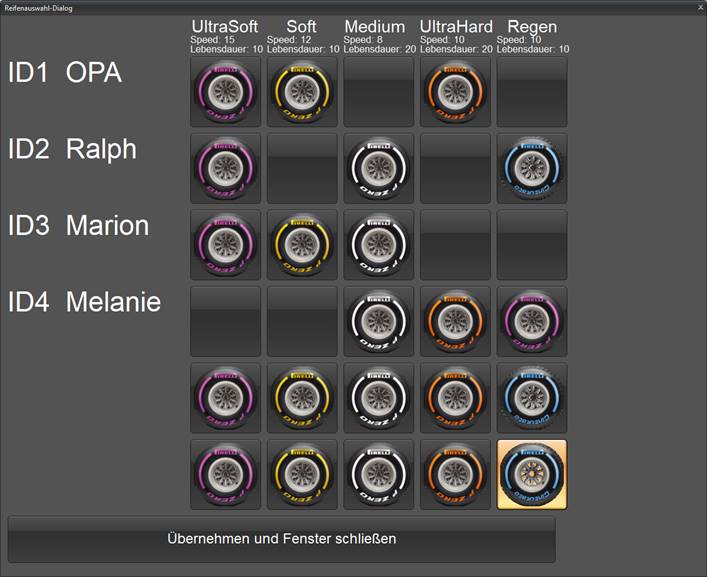Toggle Ralph's empty Soft tire slot

302,168
